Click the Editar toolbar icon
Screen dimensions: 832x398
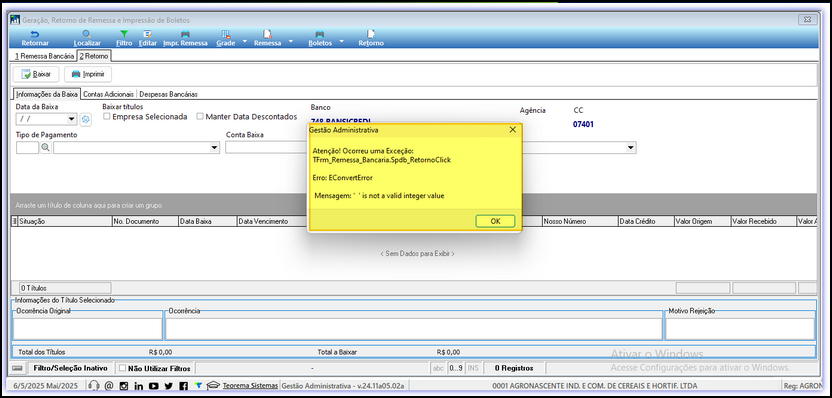tap(148, 34)
